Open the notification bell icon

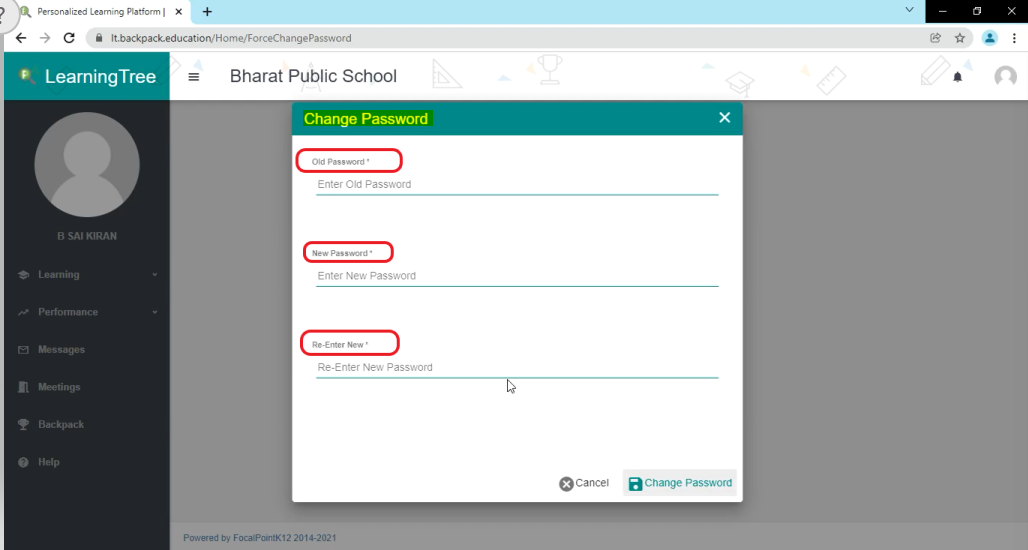click(x=957, y=77)
